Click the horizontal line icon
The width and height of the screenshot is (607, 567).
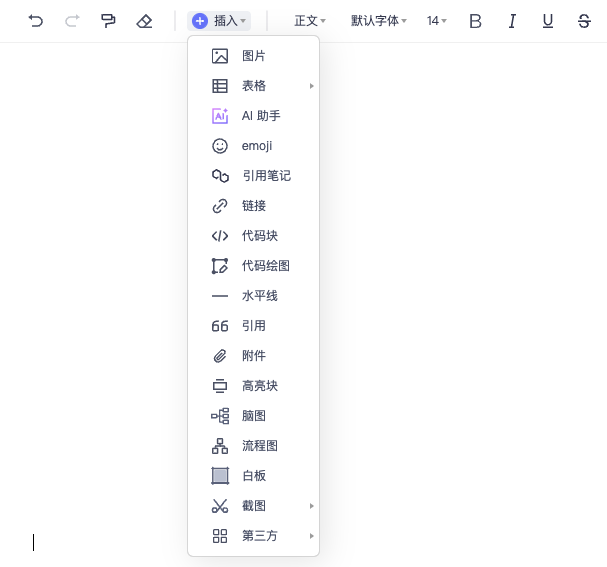coord(220,296)
